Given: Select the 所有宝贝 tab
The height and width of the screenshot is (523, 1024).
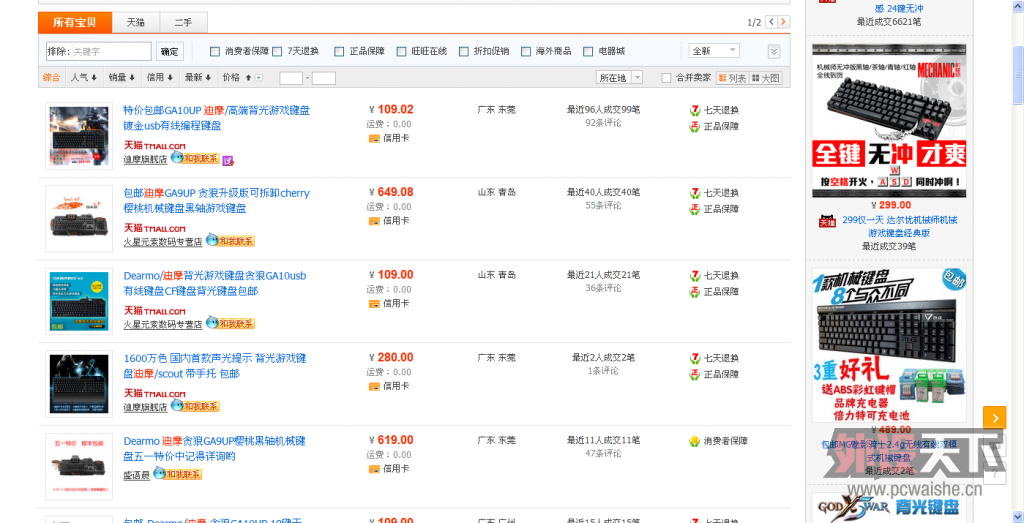Looking at the screenshot, I should point(74,22).
